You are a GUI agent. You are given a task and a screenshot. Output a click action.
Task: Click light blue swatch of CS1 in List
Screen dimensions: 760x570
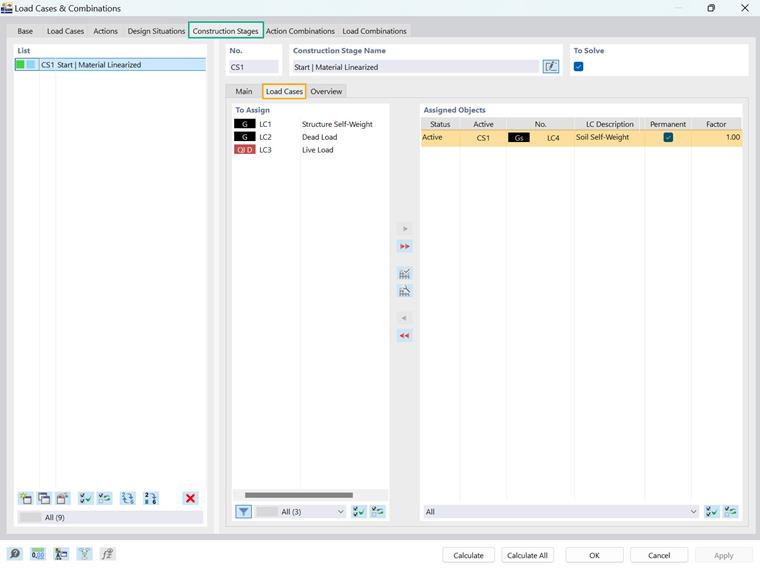pos(31,64)
